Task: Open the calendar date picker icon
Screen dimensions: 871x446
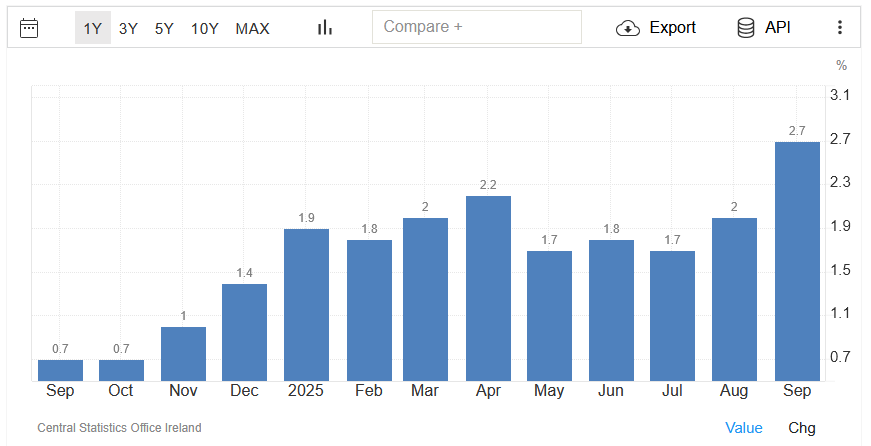Action: 29,28
